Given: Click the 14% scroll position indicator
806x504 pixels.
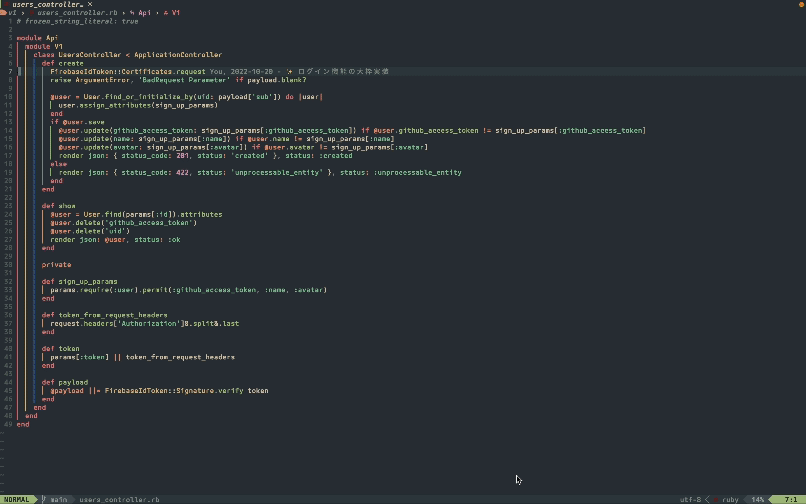Looking at the screenshot, I should 758,499.
